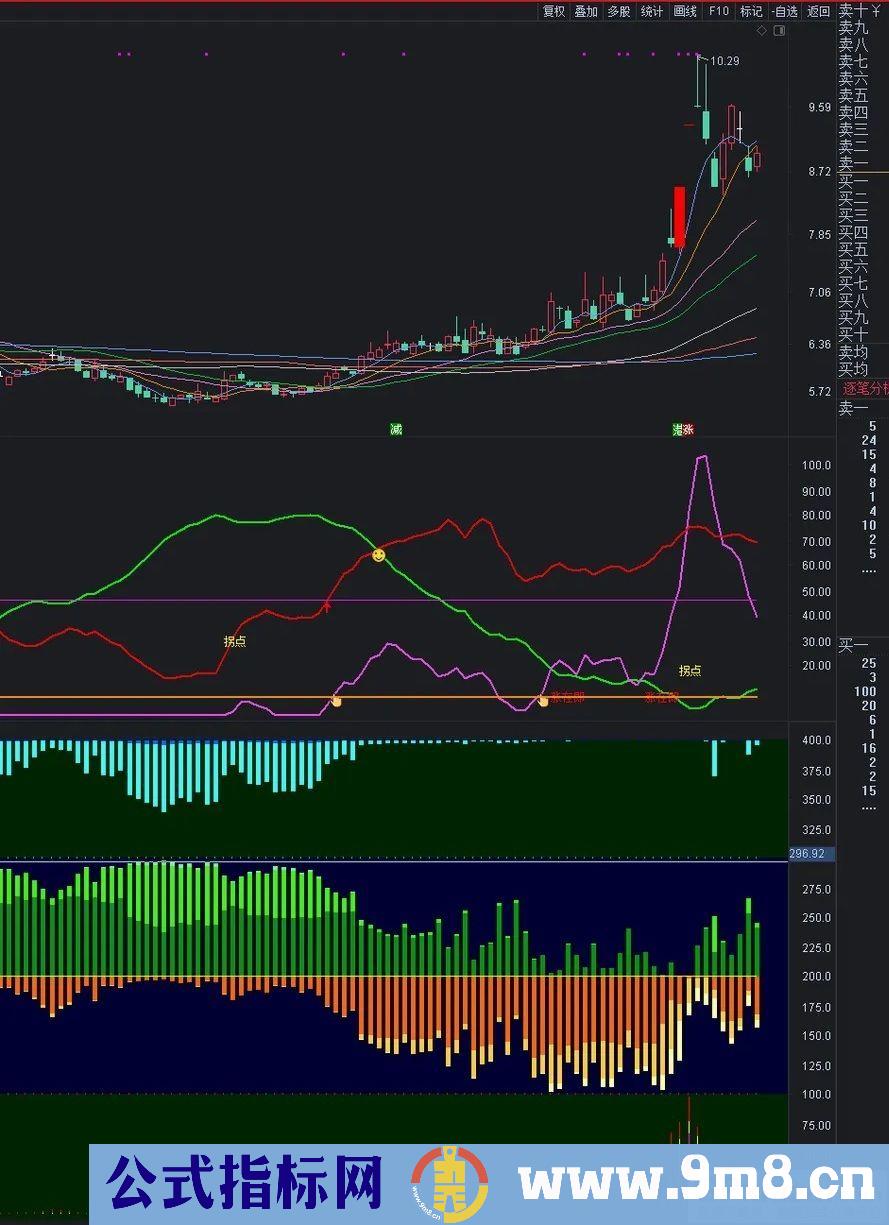The image size is (889, 1225).
Task: Click the red up-arrow marker on the red line
Action: (x=327, y=606)
